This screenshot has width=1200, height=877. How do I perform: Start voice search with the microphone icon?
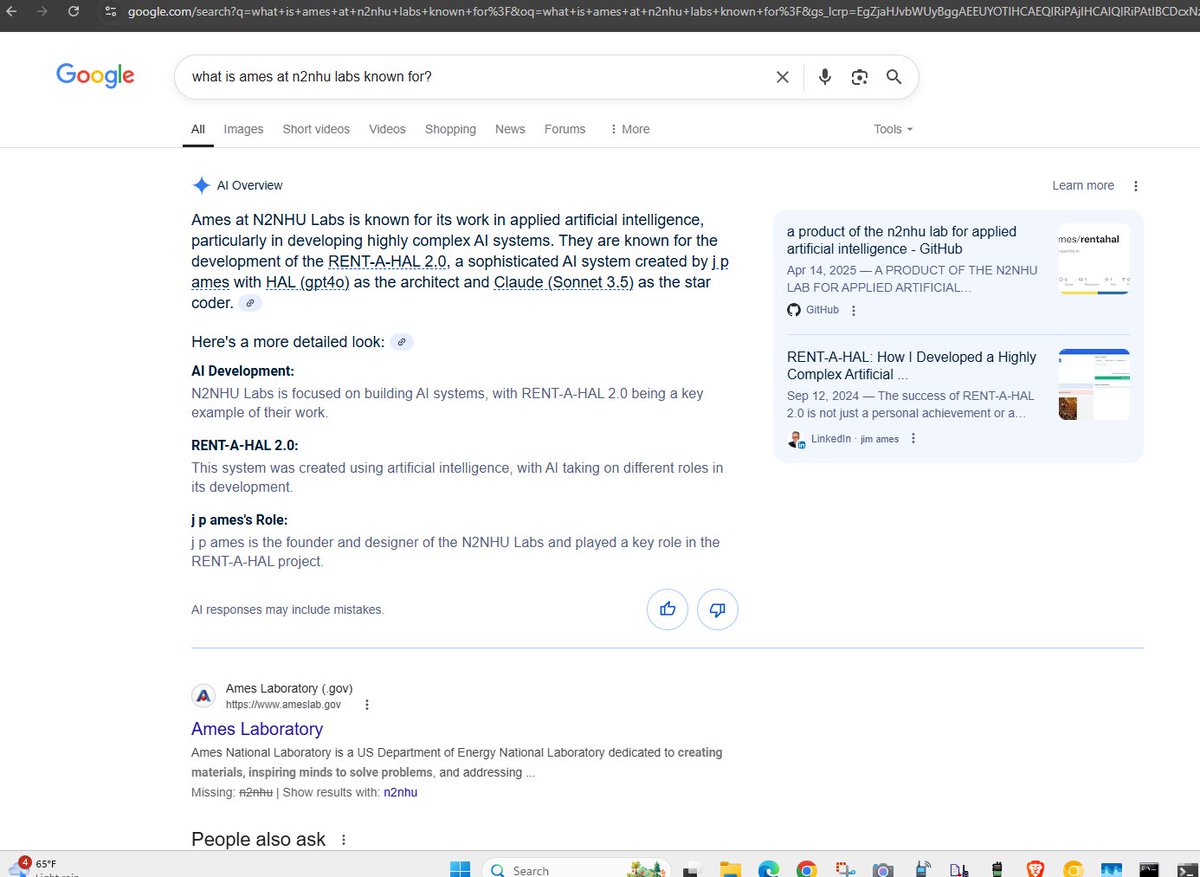pos(825,77)
